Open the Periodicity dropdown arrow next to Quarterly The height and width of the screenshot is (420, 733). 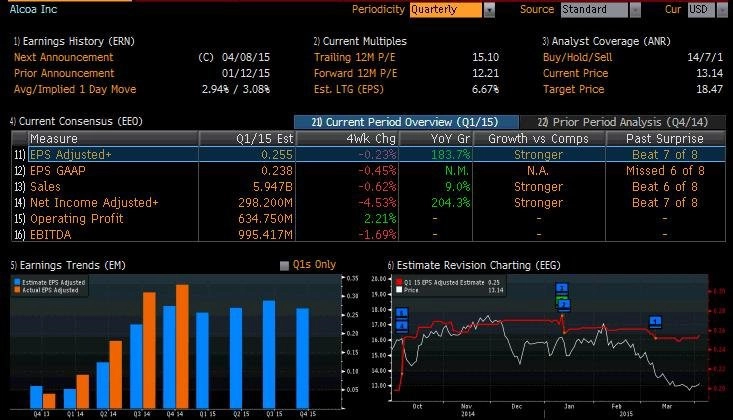click(x=489, y=10)
